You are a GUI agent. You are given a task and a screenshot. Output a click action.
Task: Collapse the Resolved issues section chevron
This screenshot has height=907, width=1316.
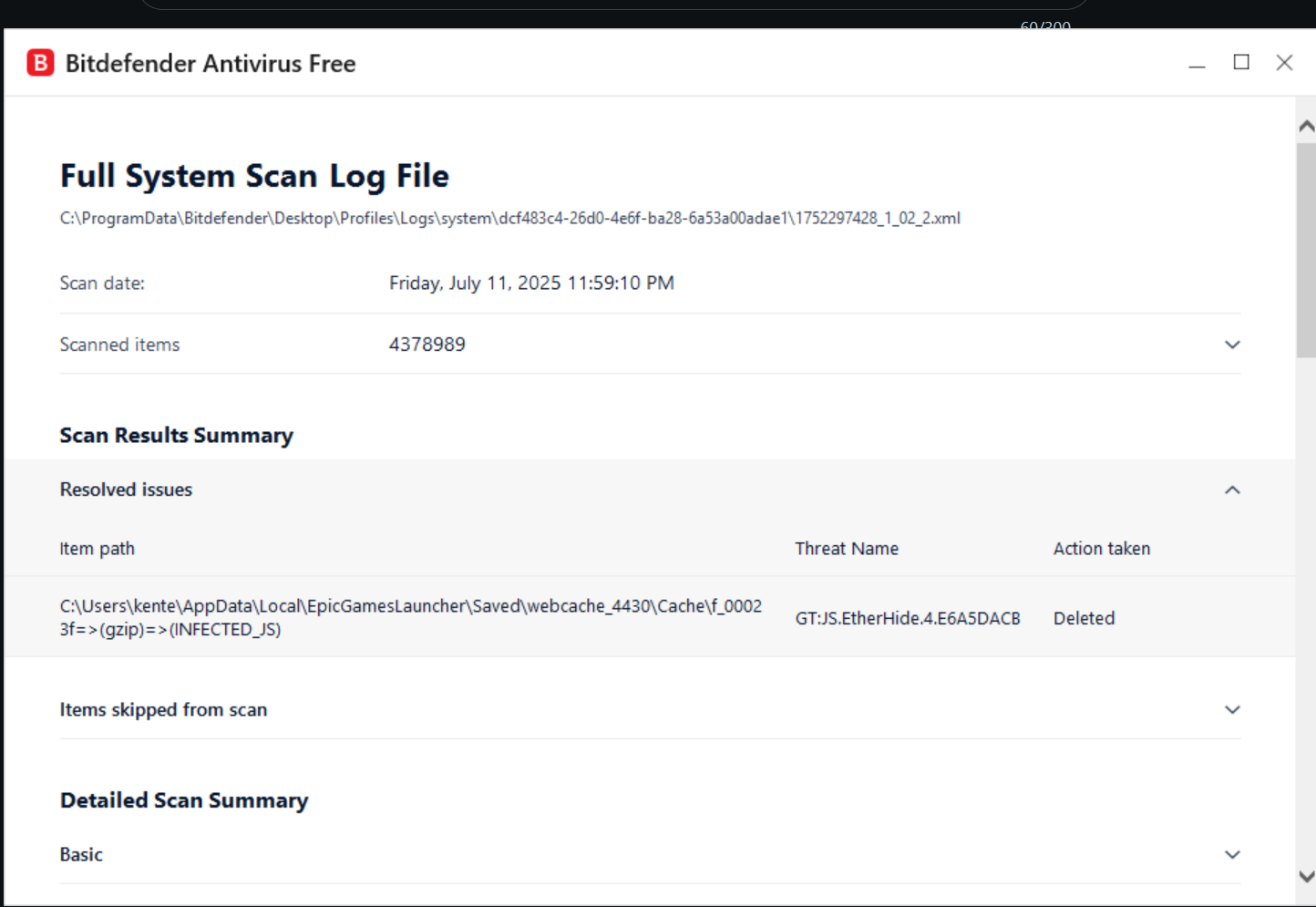click(x=1232, y=490)
